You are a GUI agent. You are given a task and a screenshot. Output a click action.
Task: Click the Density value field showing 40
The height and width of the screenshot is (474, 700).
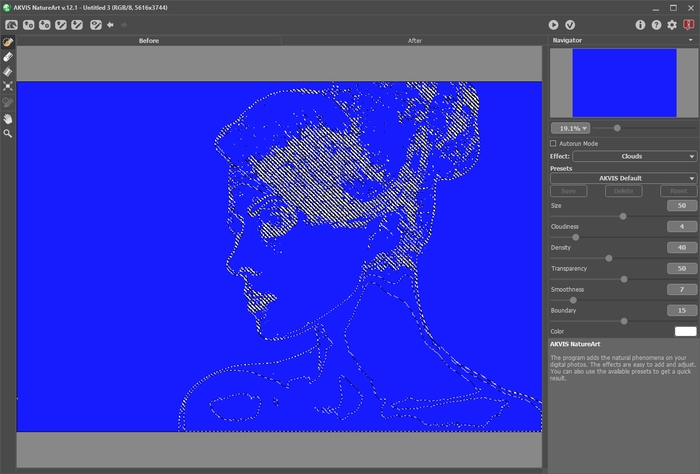point(682,248)
